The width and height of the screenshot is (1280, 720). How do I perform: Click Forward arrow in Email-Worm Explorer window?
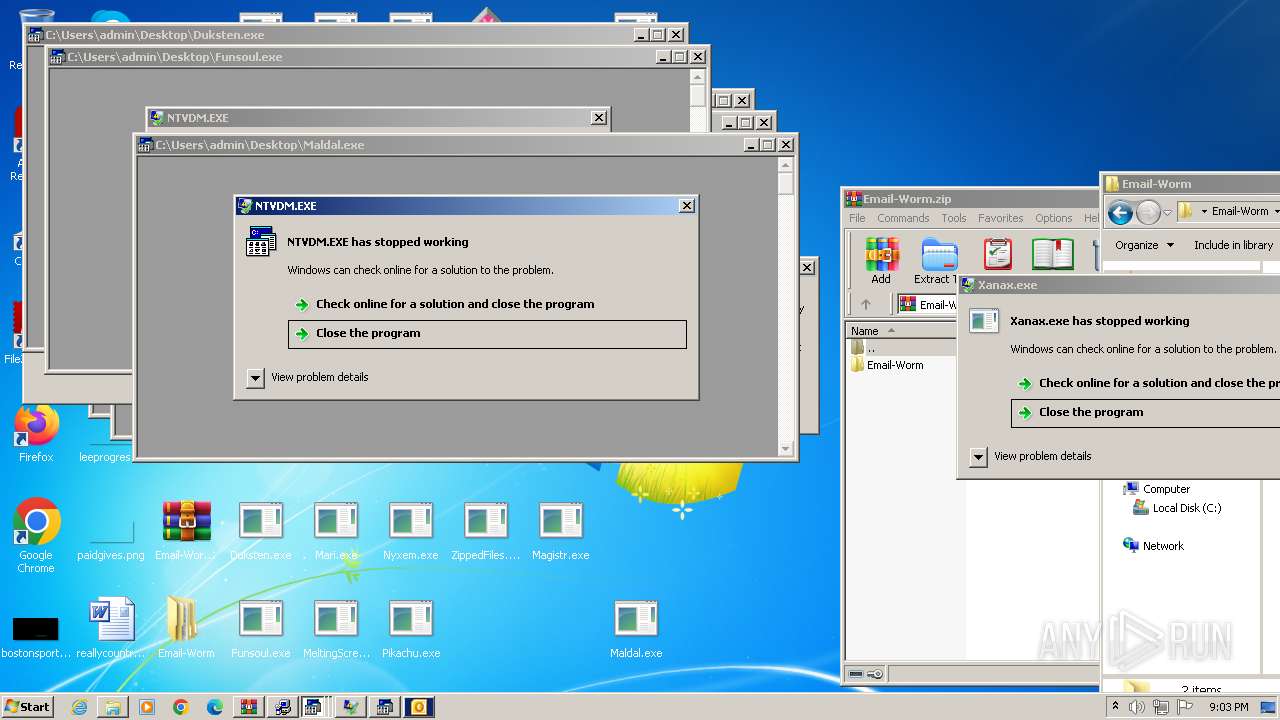[x=1148, y=212]
